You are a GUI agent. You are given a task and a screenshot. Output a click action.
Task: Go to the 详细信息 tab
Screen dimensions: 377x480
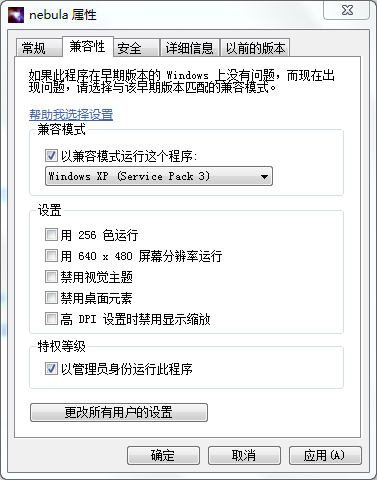point(189,48)
